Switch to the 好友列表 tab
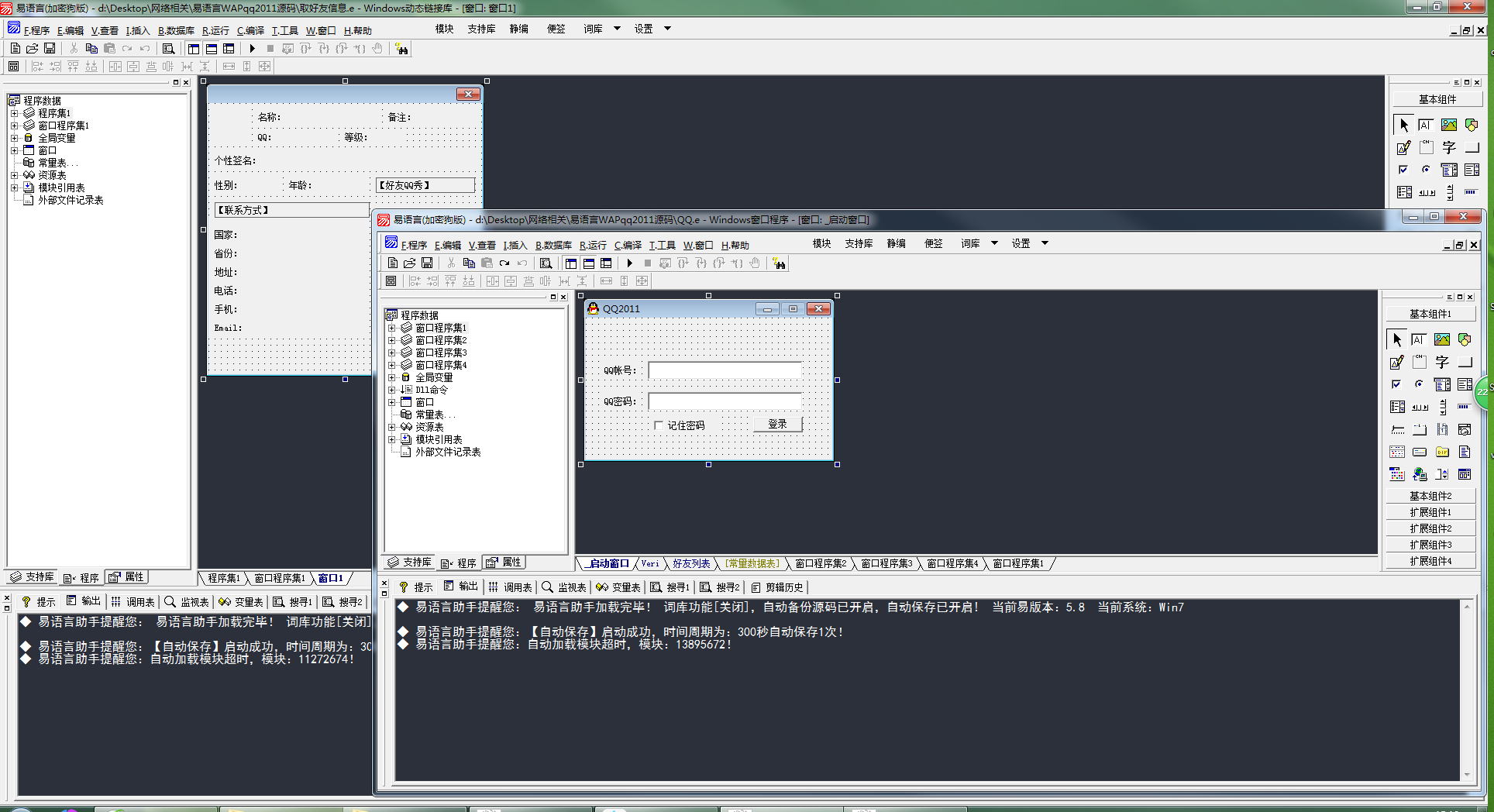Screen dimensions: 1494x812 point(691,564)
